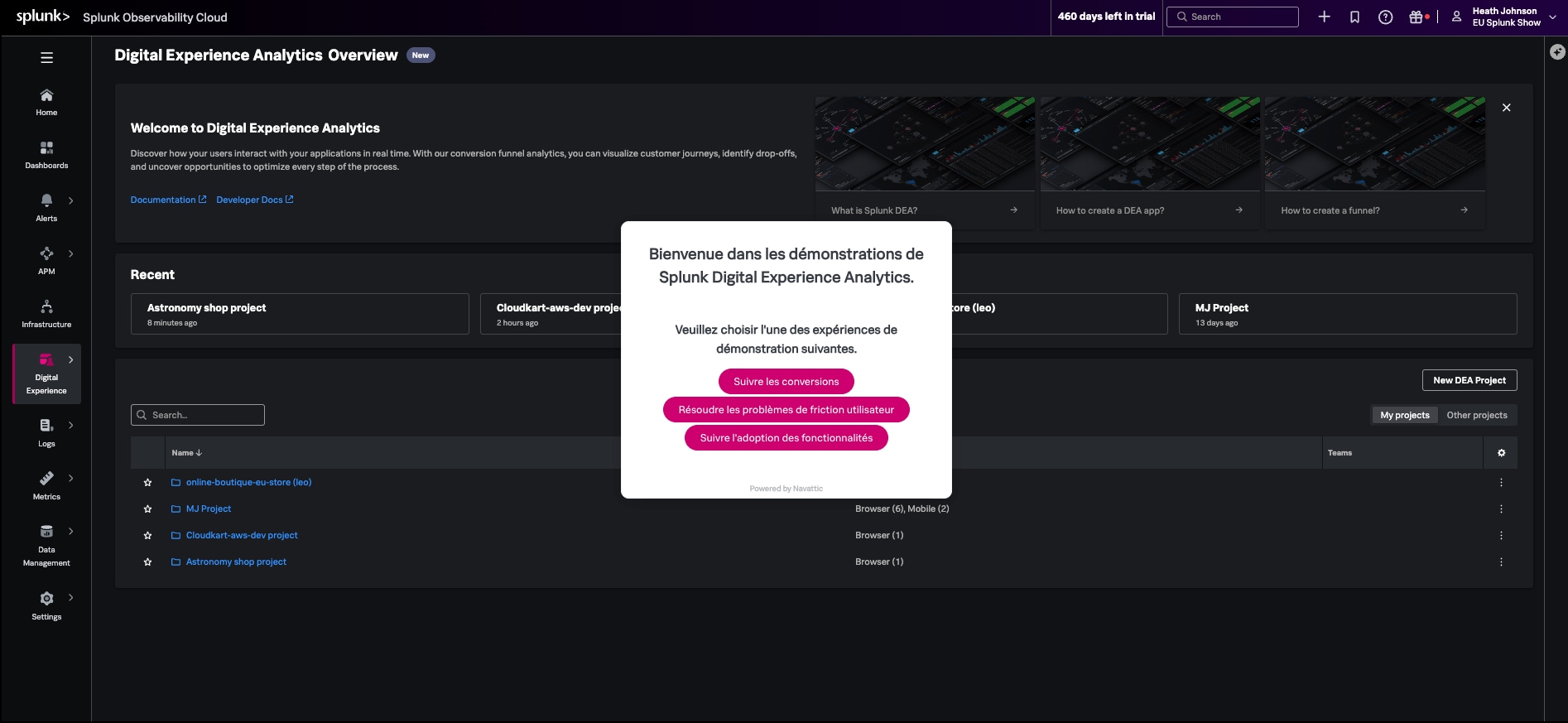
Task: Open Infrastructure in sidebar
Action: [x=46, y=314]
